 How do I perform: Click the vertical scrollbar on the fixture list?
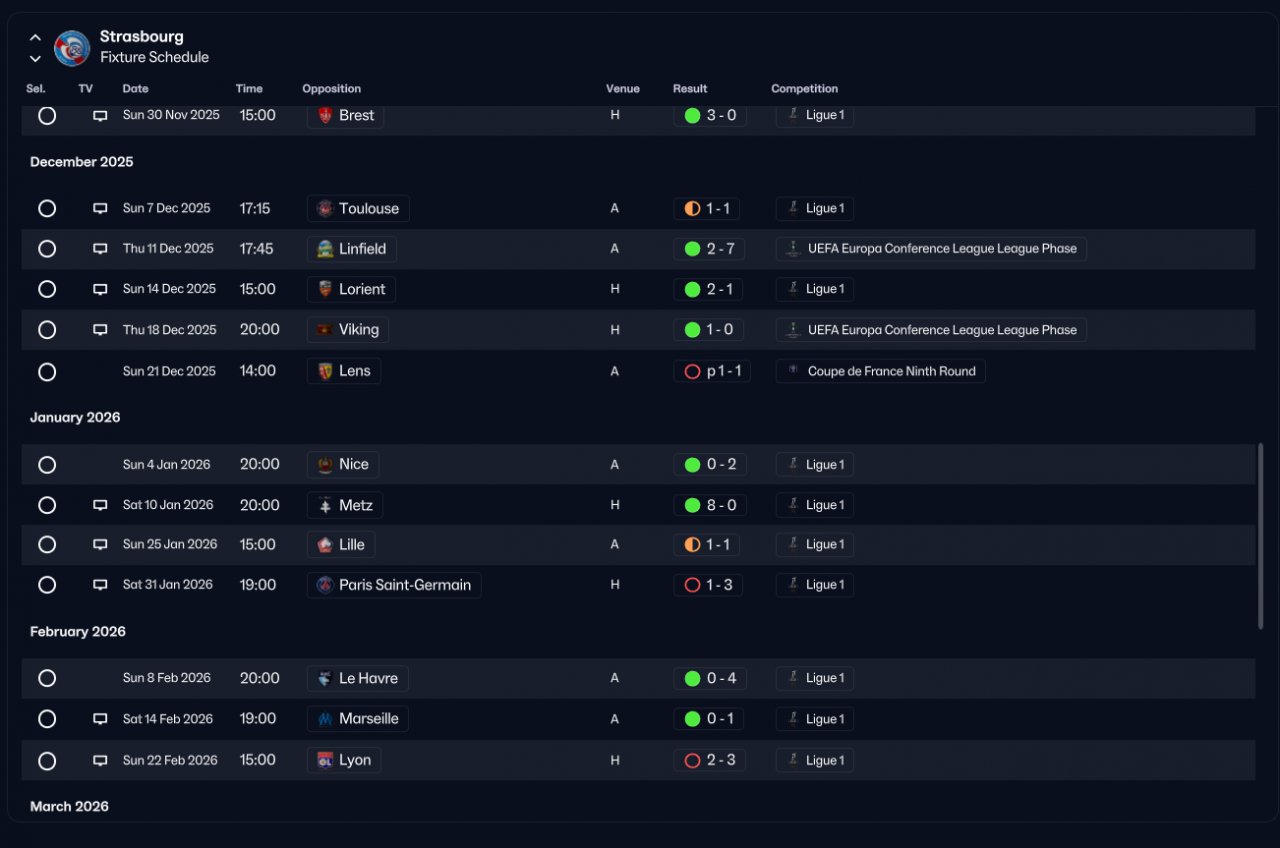point(1261,536)
